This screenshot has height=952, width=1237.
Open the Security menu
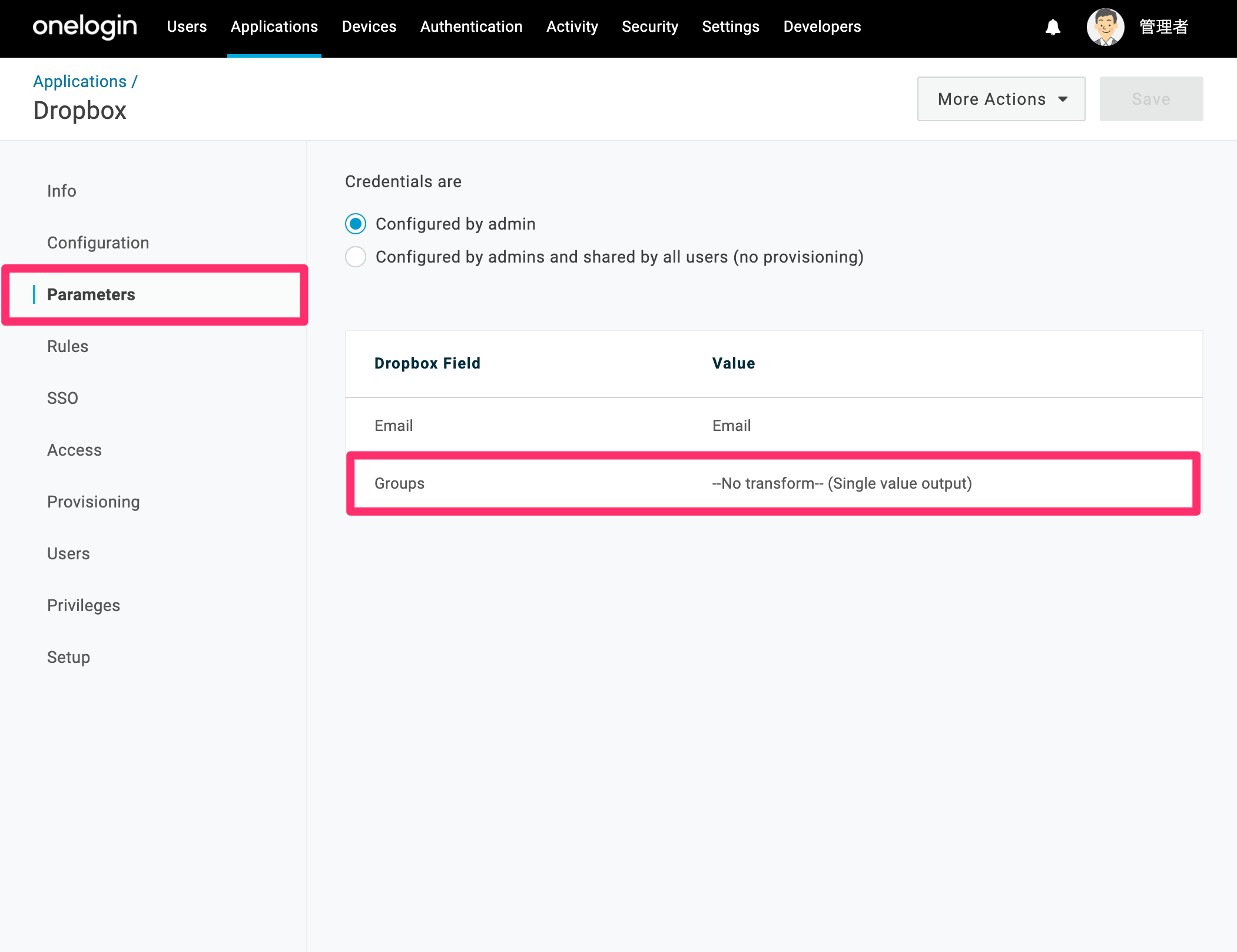click(x=650, y=27)
